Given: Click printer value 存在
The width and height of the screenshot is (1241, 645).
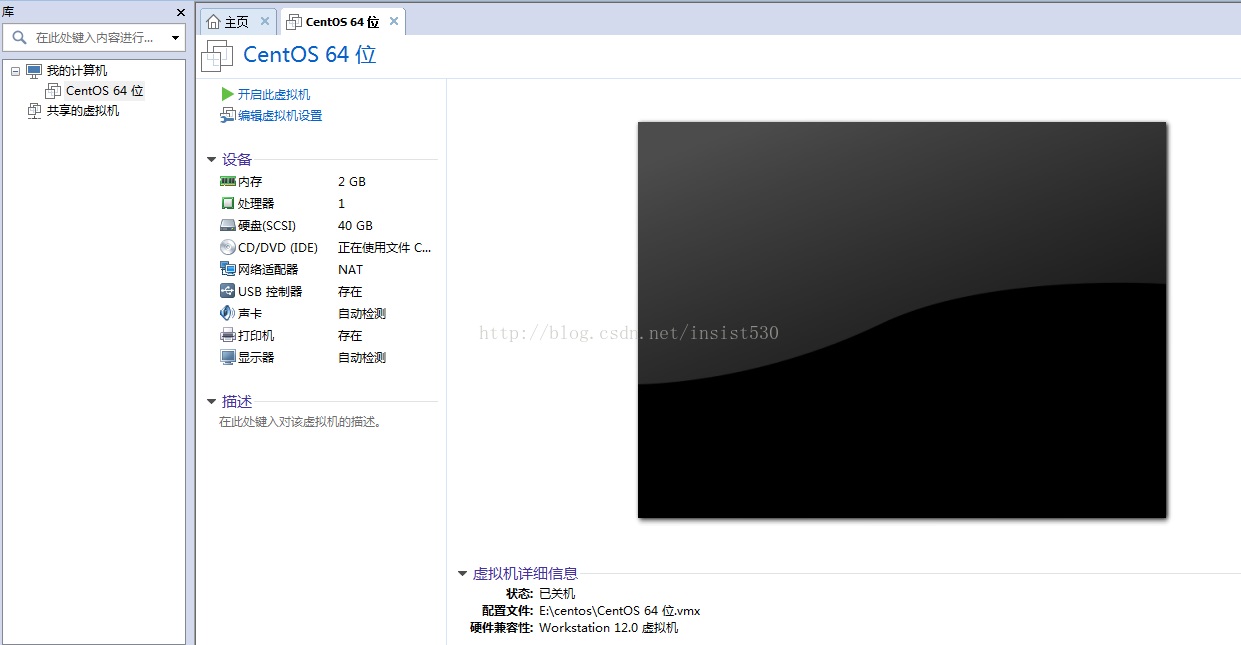Looking at the screenshot, I should pyautogui.click(x=350, y=335).
